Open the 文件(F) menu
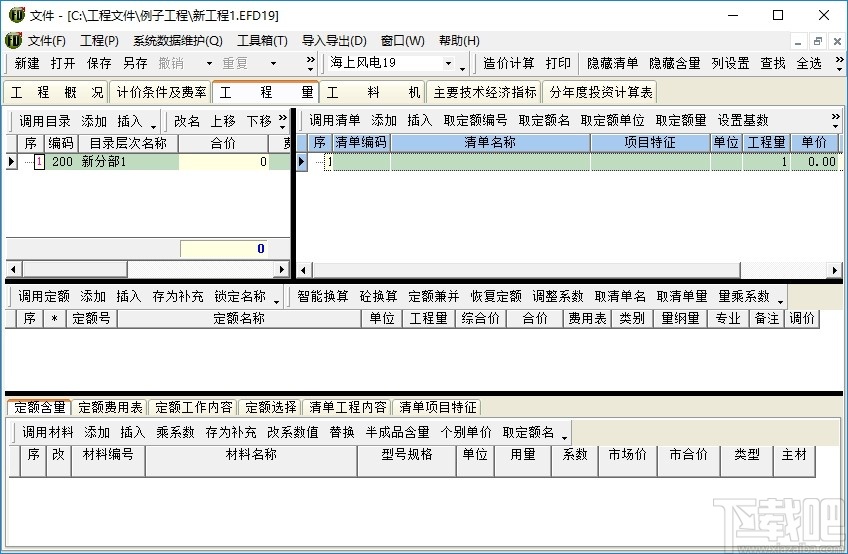The width and height of the screenshot is (848, 554). click(47, 41)
